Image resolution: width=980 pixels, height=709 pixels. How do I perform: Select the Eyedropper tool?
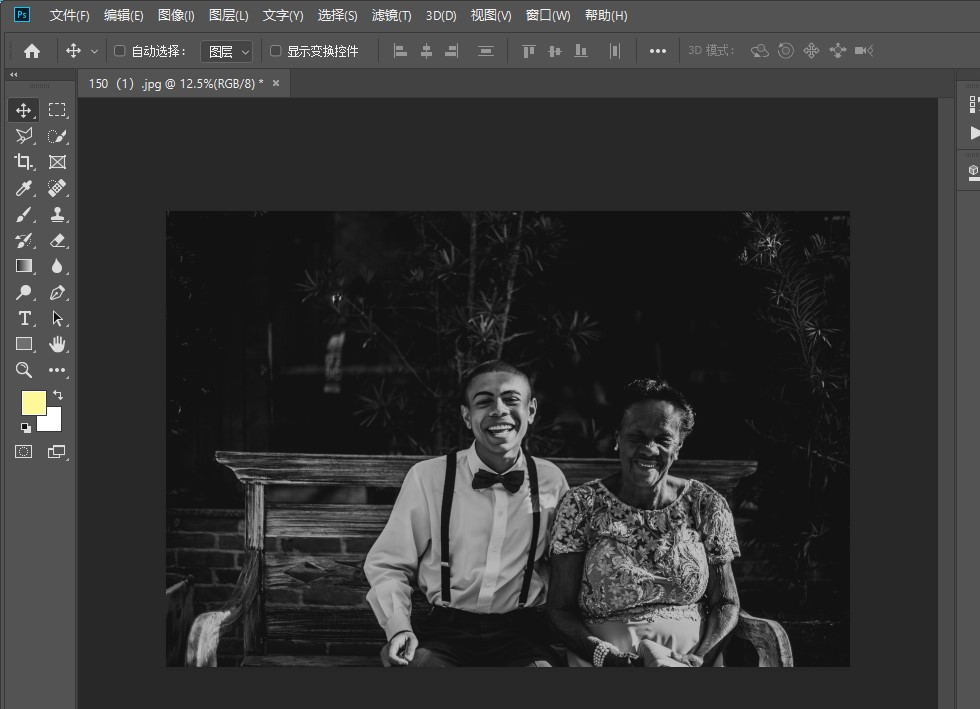pos(24,188)
